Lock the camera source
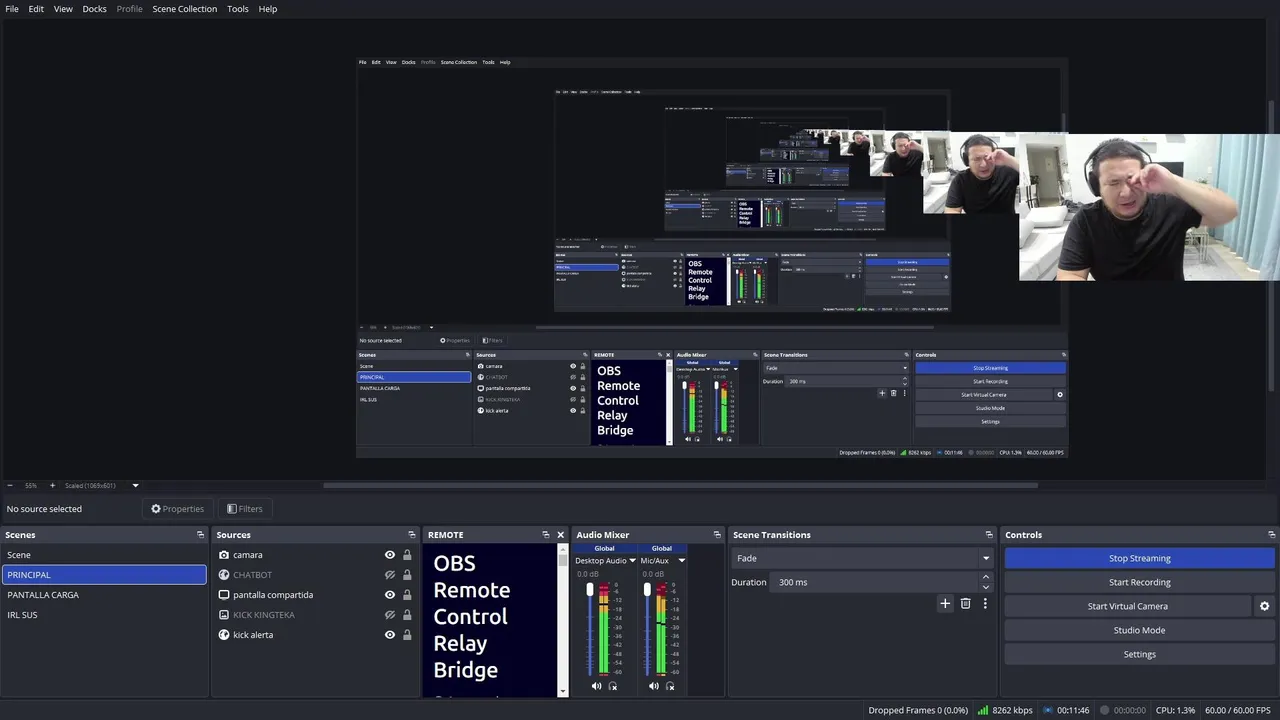The width and height of the screenshot is (1280, 720). [x=407, y=555]
